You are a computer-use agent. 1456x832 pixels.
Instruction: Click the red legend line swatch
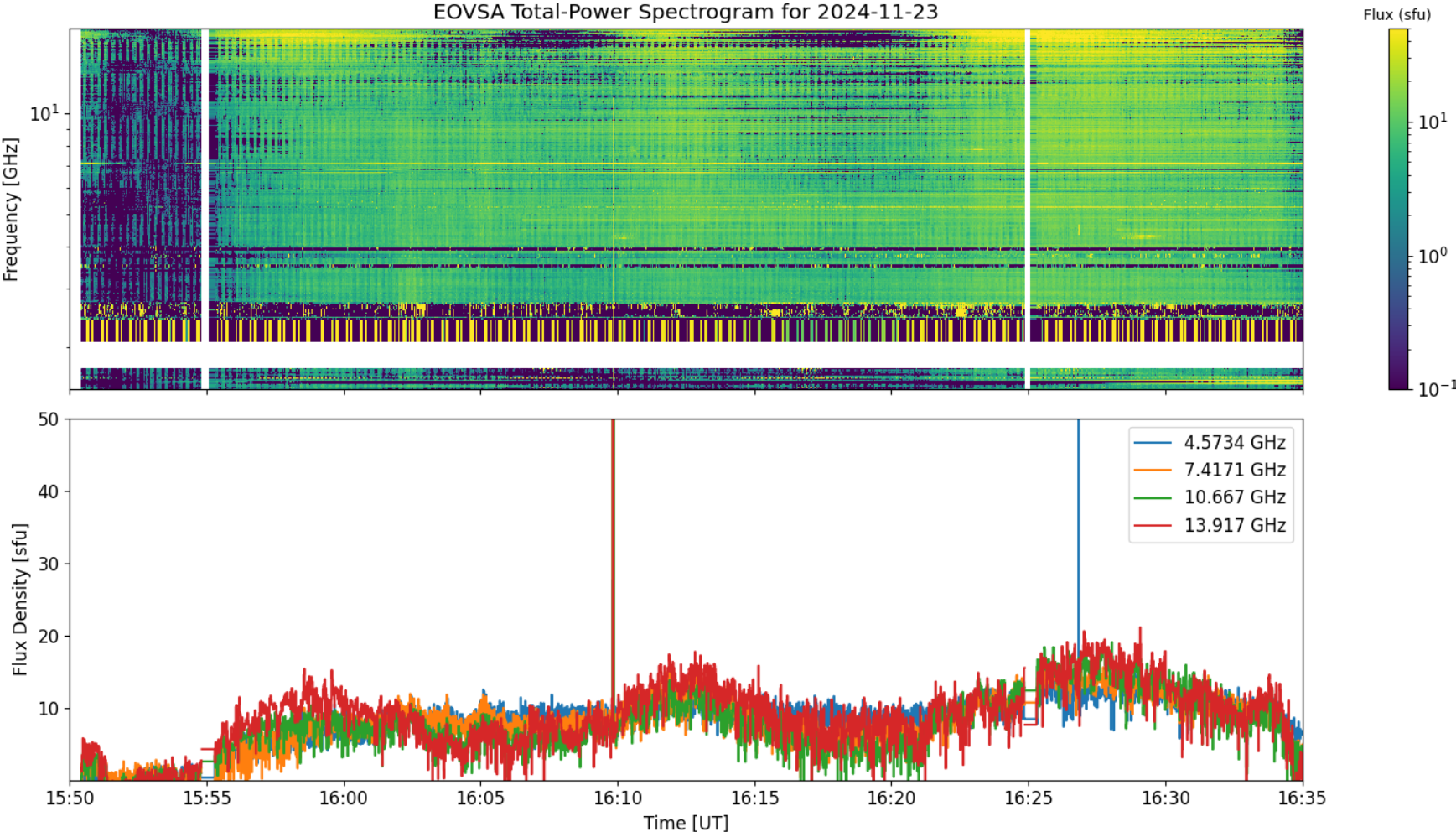pos(1153,526)
